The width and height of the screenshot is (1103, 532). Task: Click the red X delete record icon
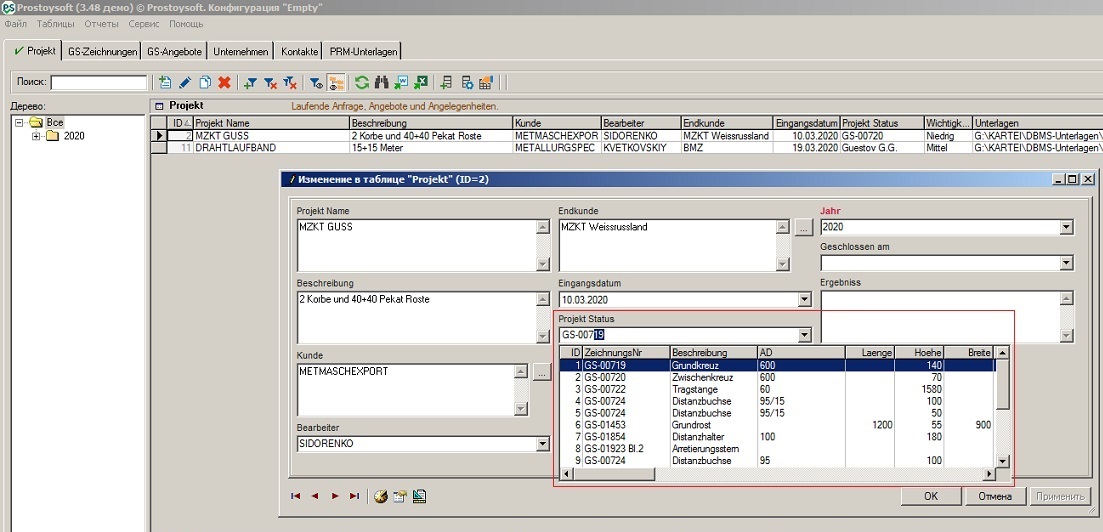224,83
